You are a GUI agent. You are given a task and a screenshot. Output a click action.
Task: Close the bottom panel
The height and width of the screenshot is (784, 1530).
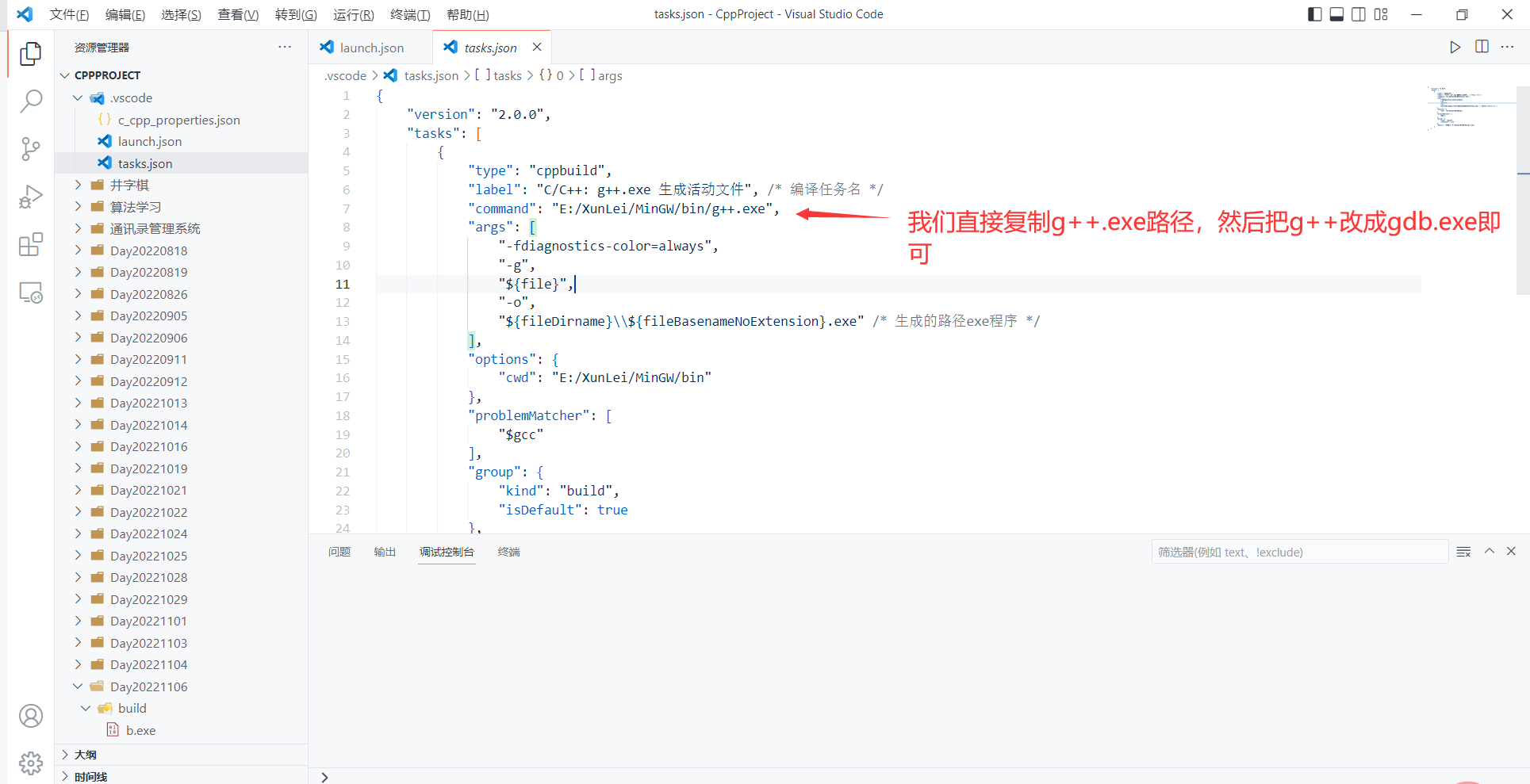click(1511, 551)
